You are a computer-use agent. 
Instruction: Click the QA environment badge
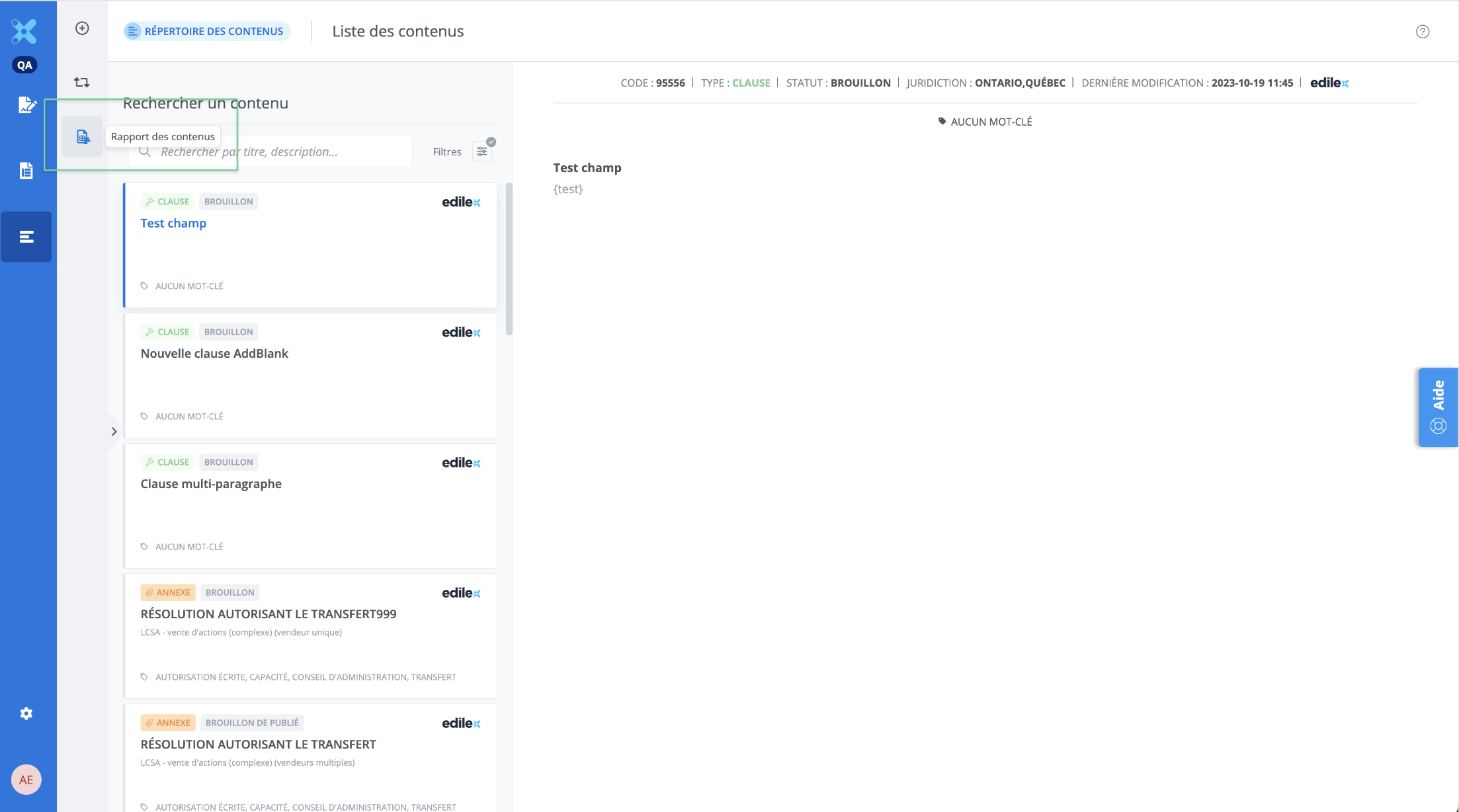(24, 65)
